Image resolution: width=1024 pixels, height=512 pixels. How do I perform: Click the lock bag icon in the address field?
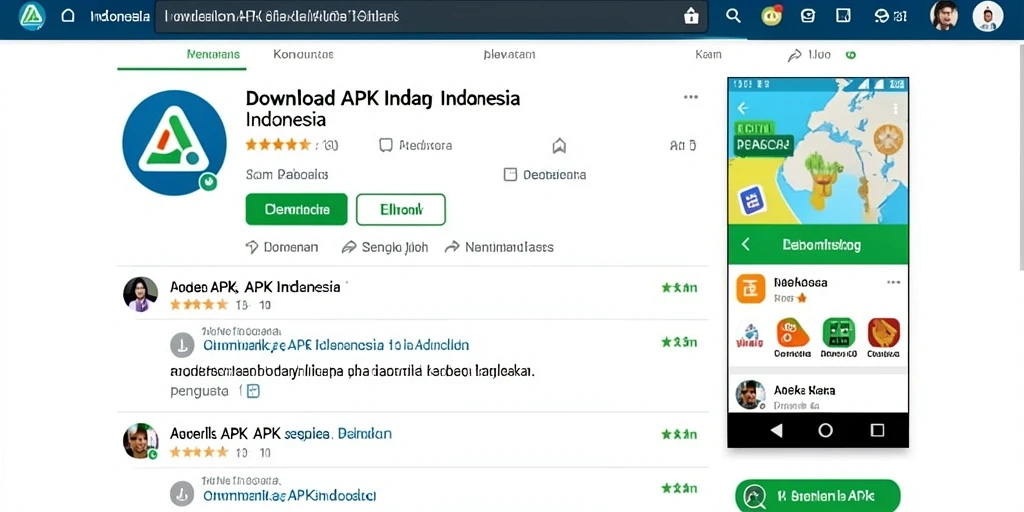tap(691, 16)
